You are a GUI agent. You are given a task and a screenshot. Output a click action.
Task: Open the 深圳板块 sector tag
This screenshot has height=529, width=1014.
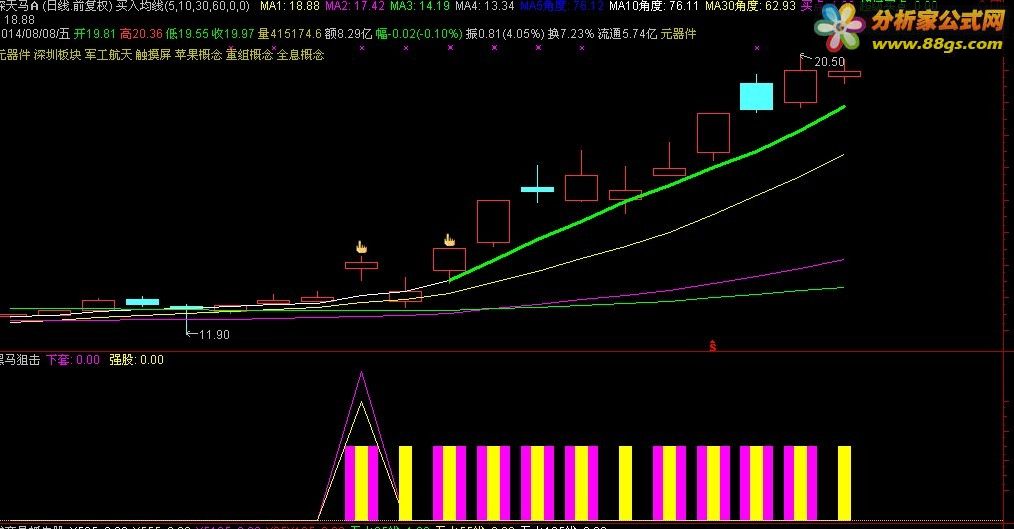pos(58,55)
